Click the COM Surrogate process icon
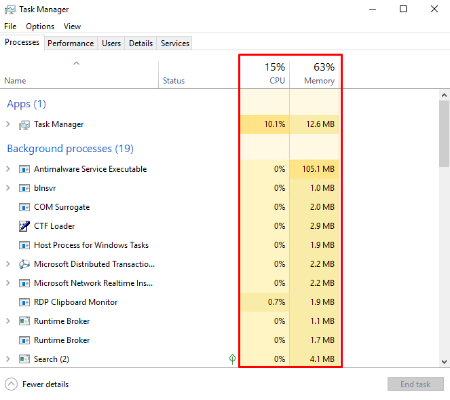Image resolution: width=450 pixels, height=400 pixels. (24, 207)
